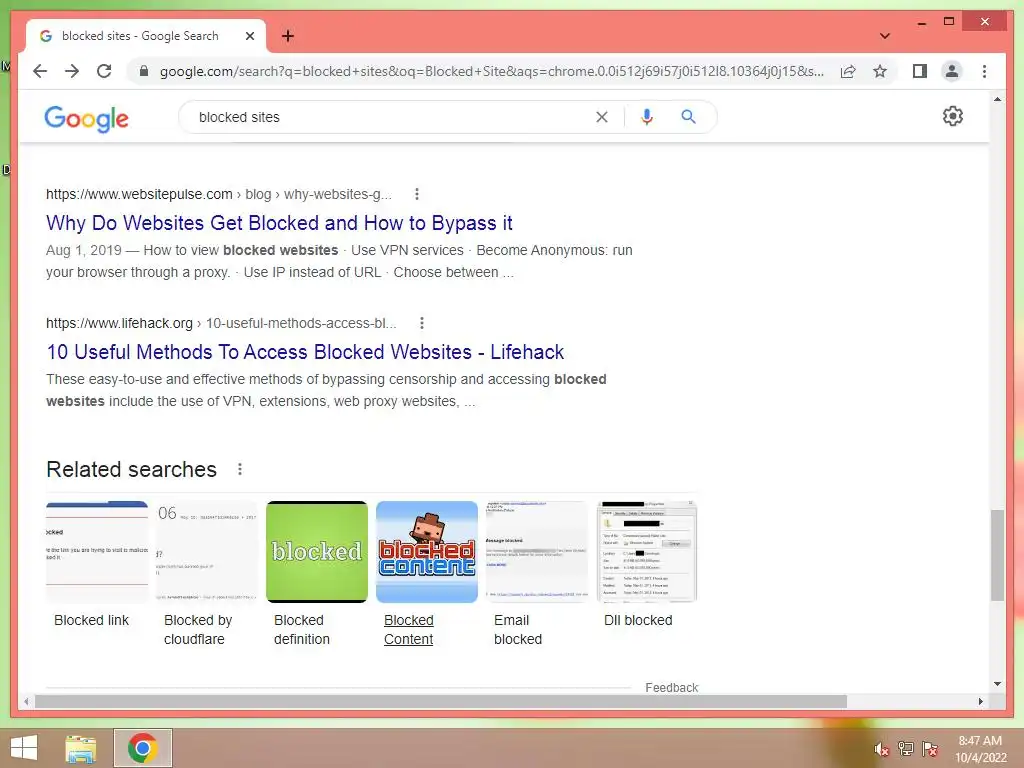Open Chrome's three-dot menu

(984, 71)
